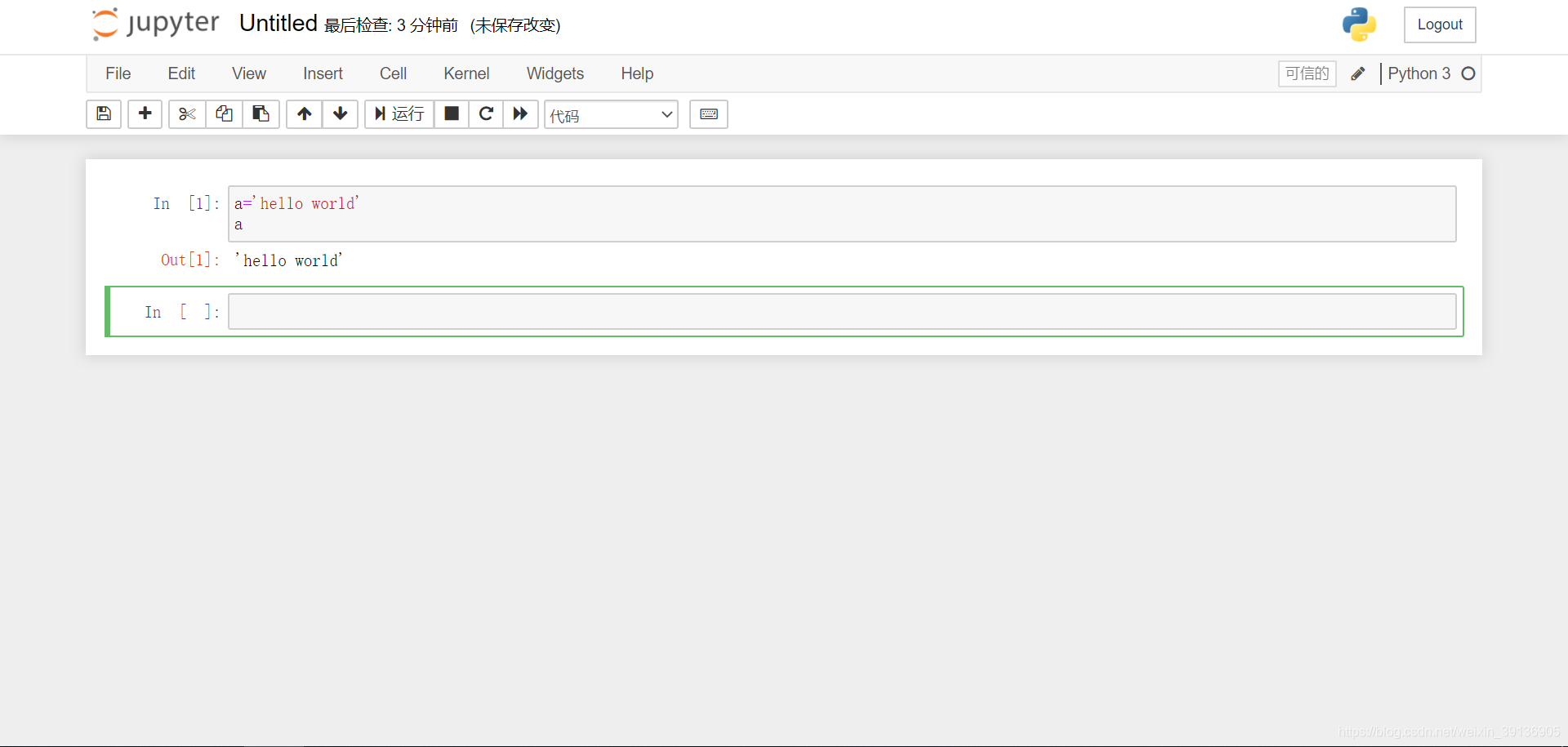Interrupt the kernel with the stop icon
Screen dimensions: 1568x747
(452, 113)
